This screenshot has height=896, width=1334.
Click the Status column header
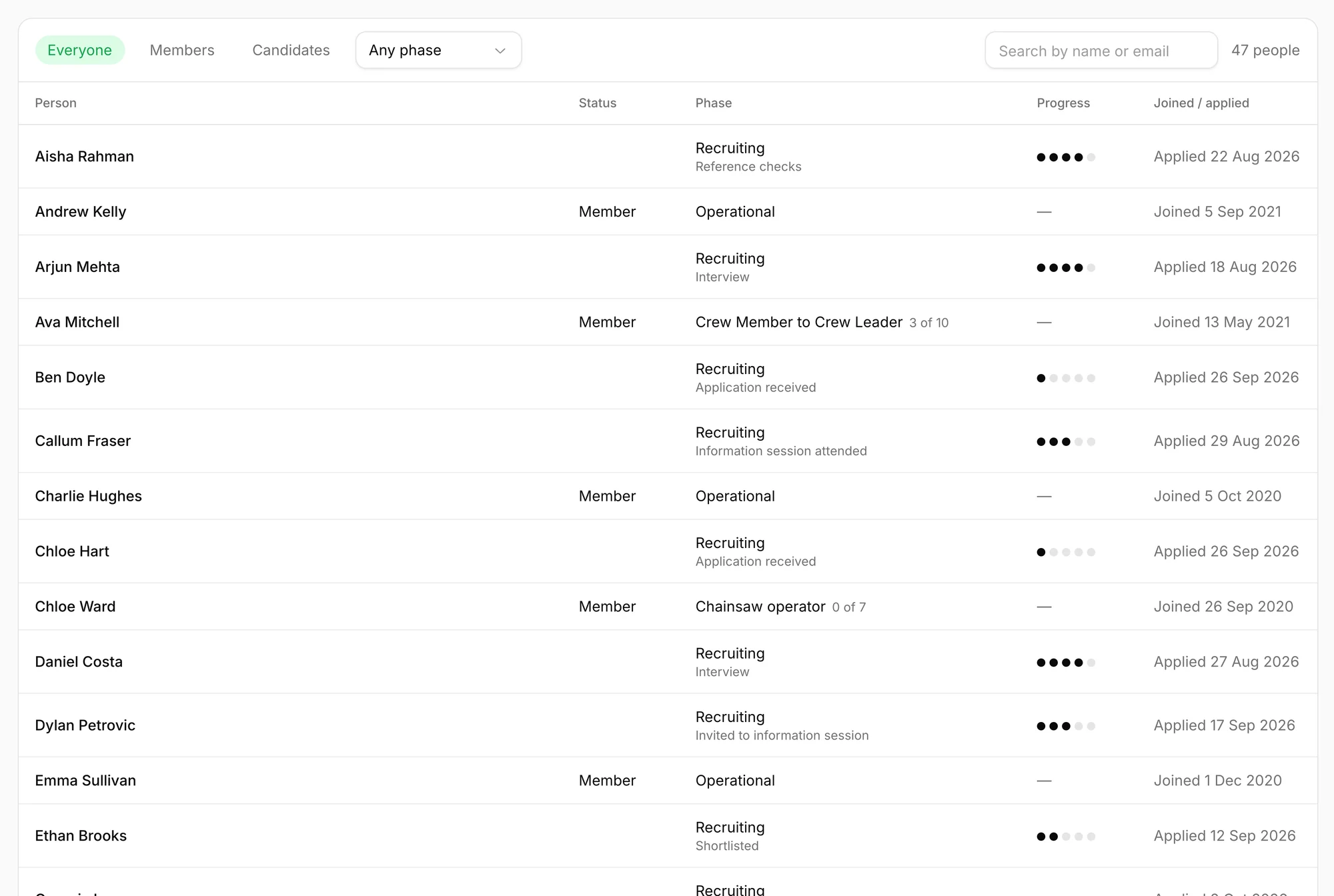(x=598, y=103)
